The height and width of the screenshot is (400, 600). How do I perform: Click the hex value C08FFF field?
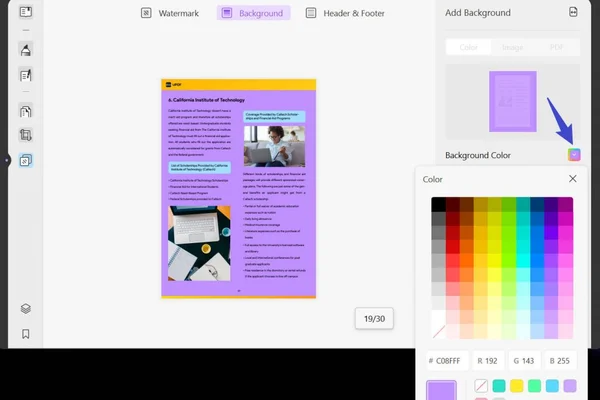[x=447, y=361]
